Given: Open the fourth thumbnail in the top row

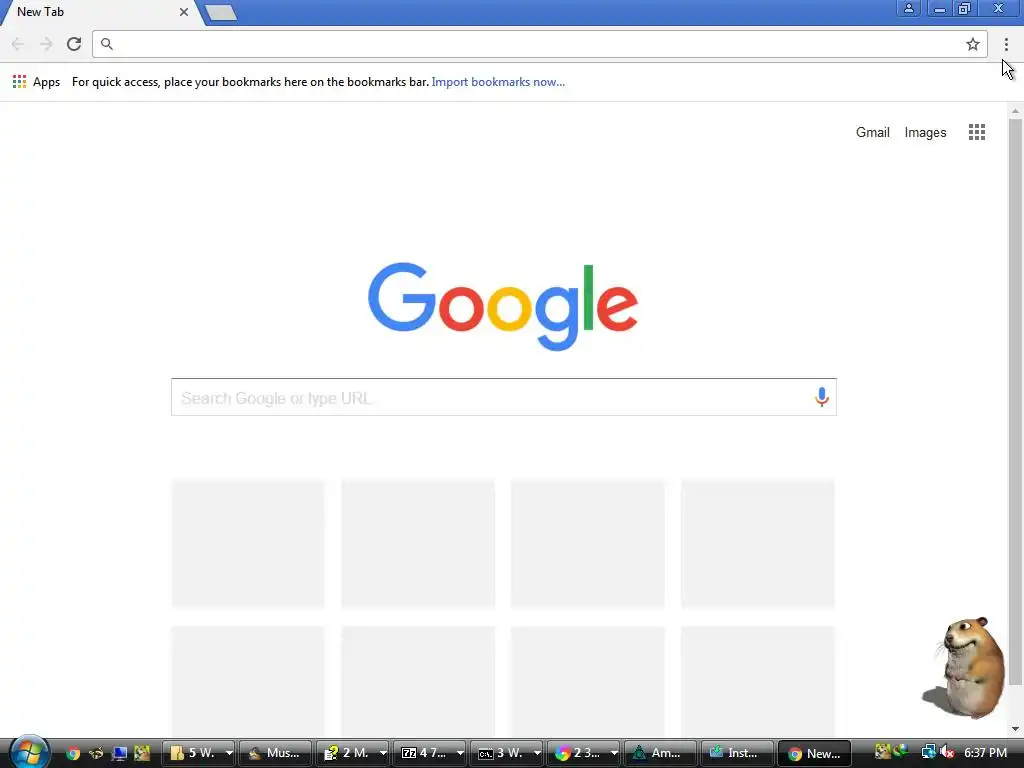Looking at the screenshot, I should tap(758, 543).
